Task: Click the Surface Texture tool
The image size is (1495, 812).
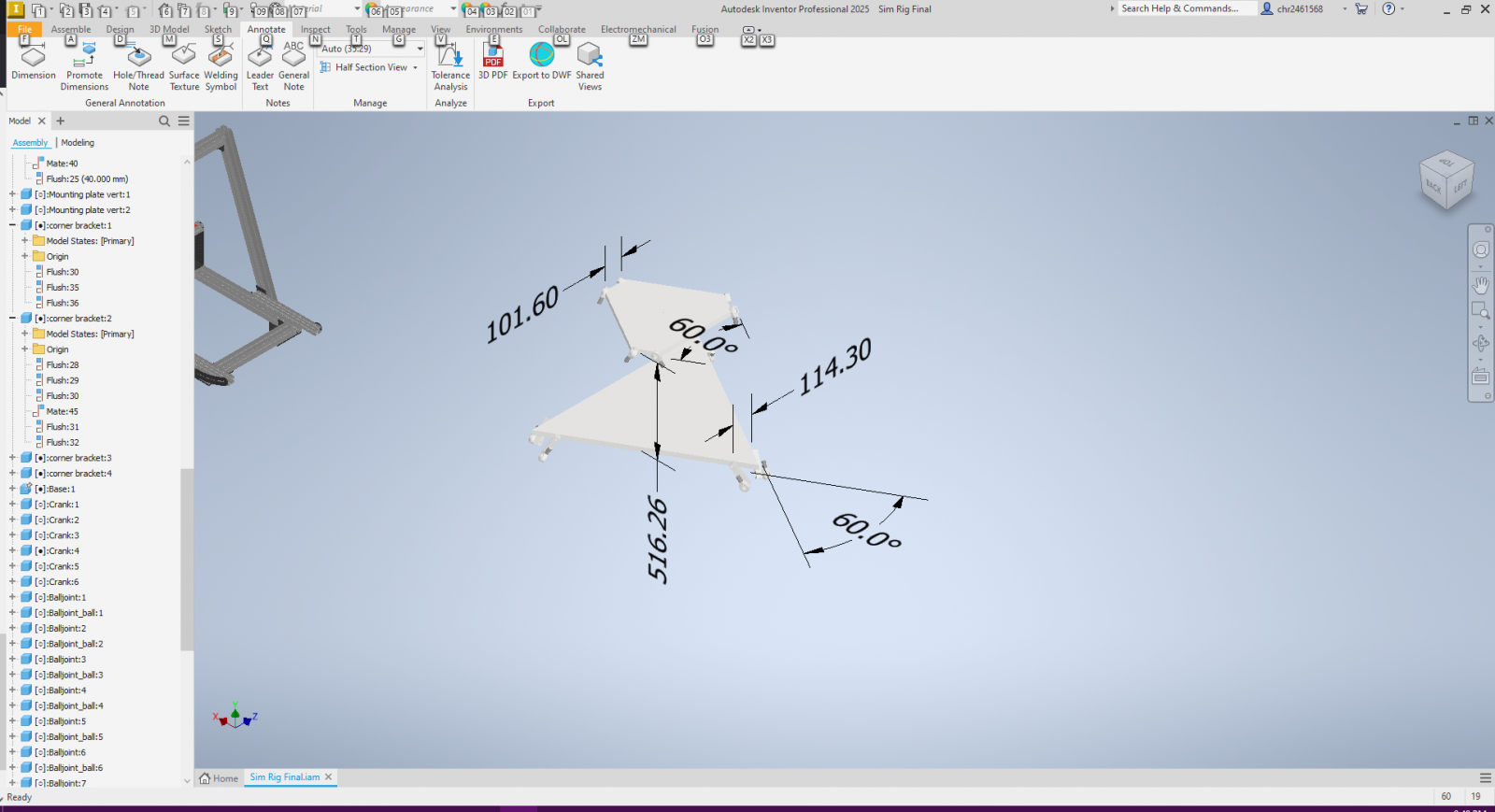Action: pos(184,58)
